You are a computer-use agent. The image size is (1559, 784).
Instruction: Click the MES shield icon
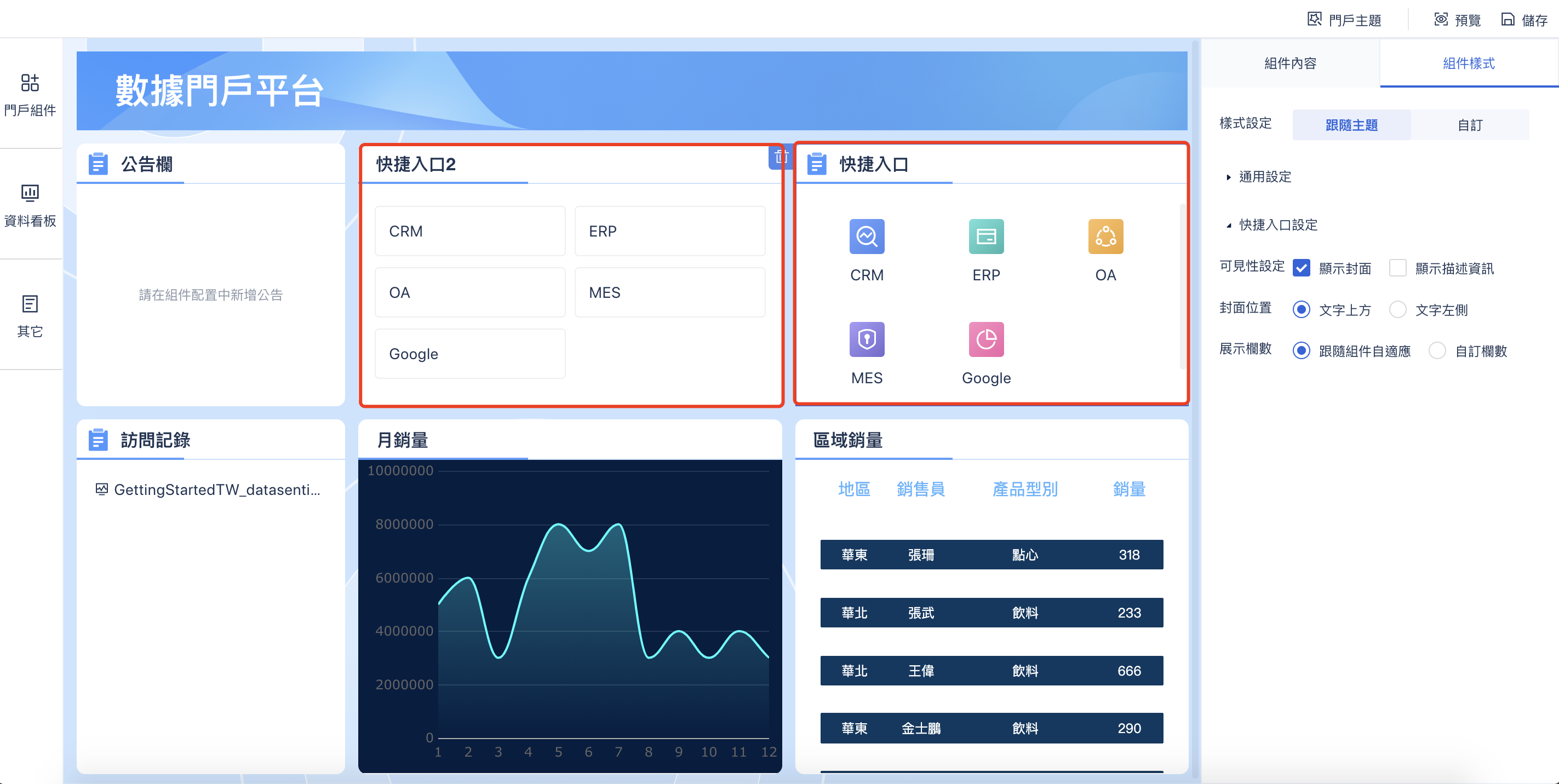[867, 339]
